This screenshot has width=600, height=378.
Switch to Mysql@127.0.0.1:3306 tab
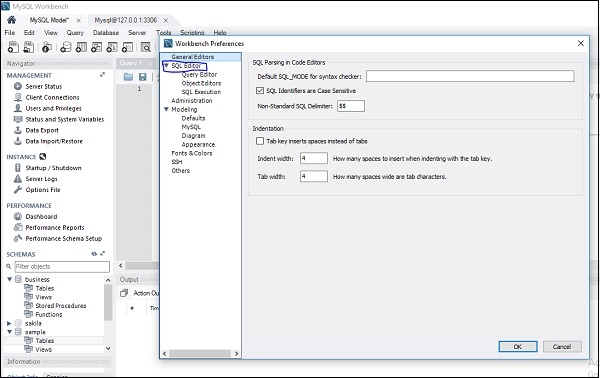click(126, 20)
